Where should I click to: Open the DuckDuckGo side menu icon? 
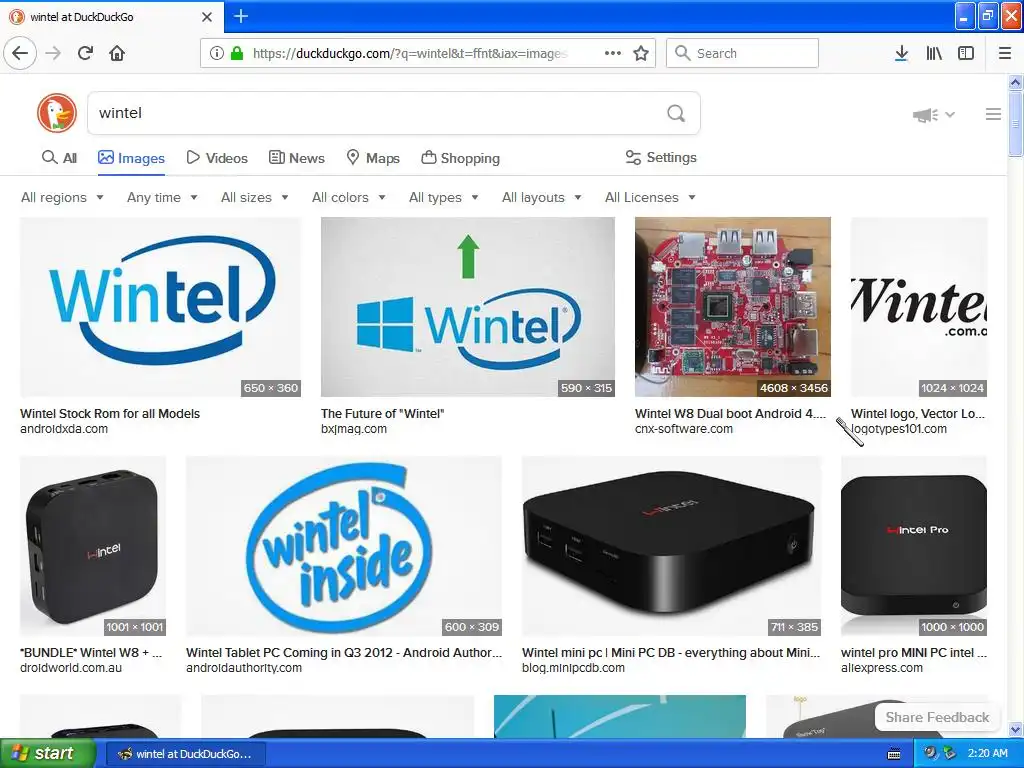click(993, 114)
